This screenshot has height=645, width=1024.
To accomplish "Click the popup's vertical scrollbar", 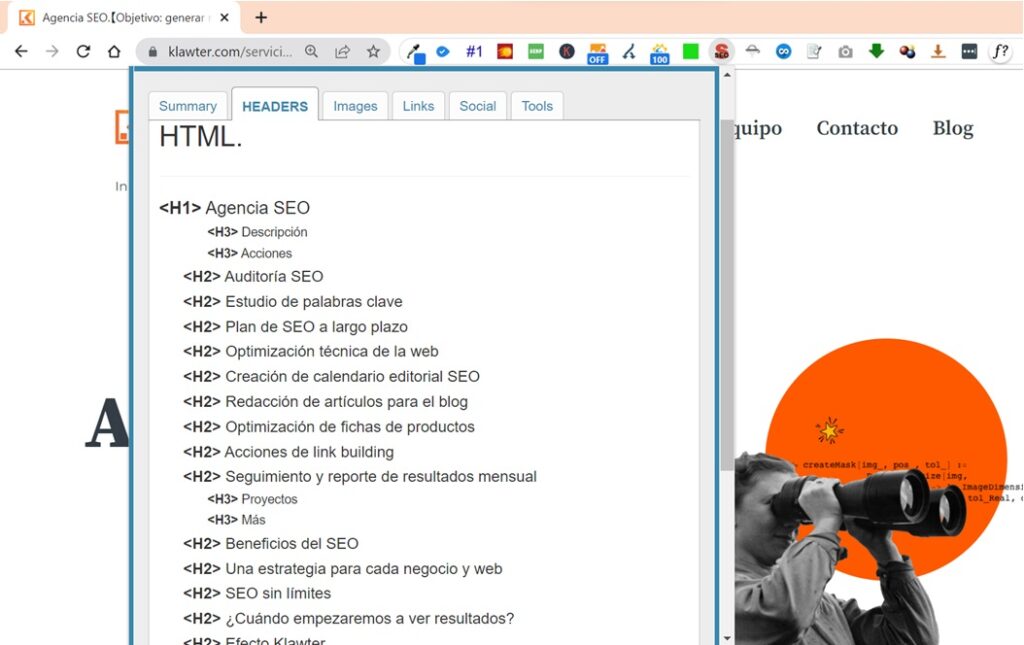I will (x=725, y=300).
